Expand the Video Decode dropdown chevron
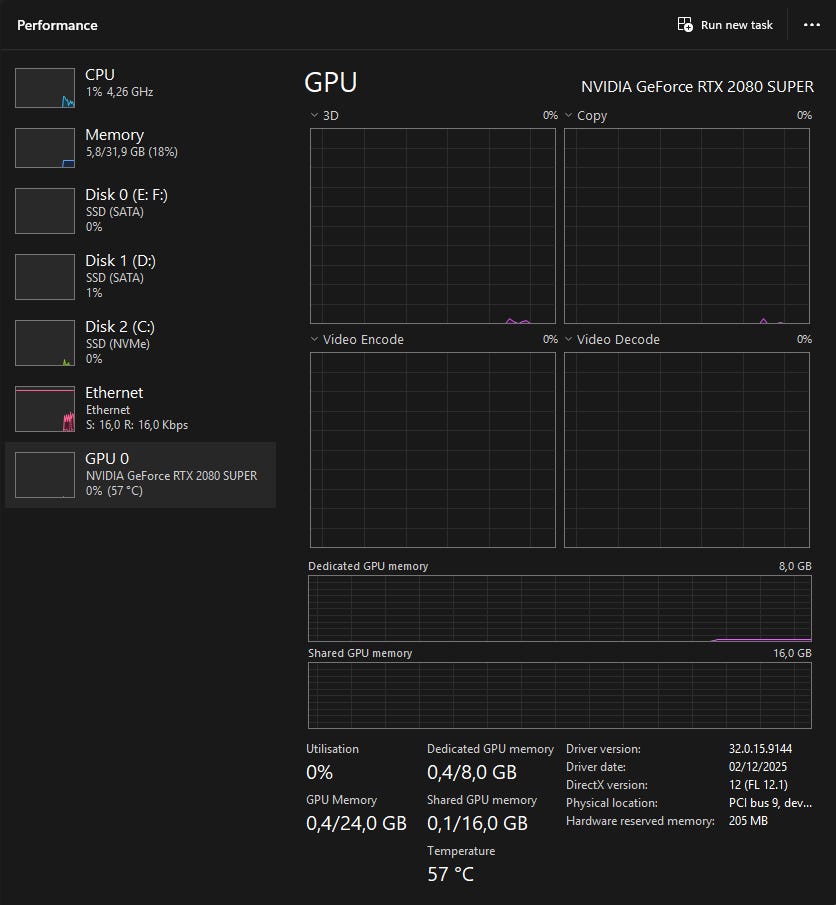The width and height of the screenshot is (836, 905). pyautogui.click(x=568, y=340)
